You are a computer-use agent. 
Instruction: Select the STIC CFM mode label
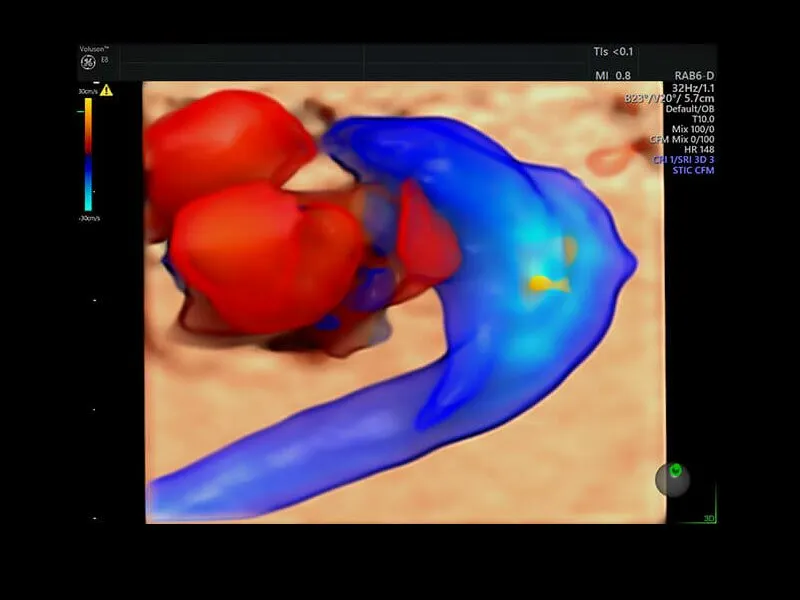692,170
